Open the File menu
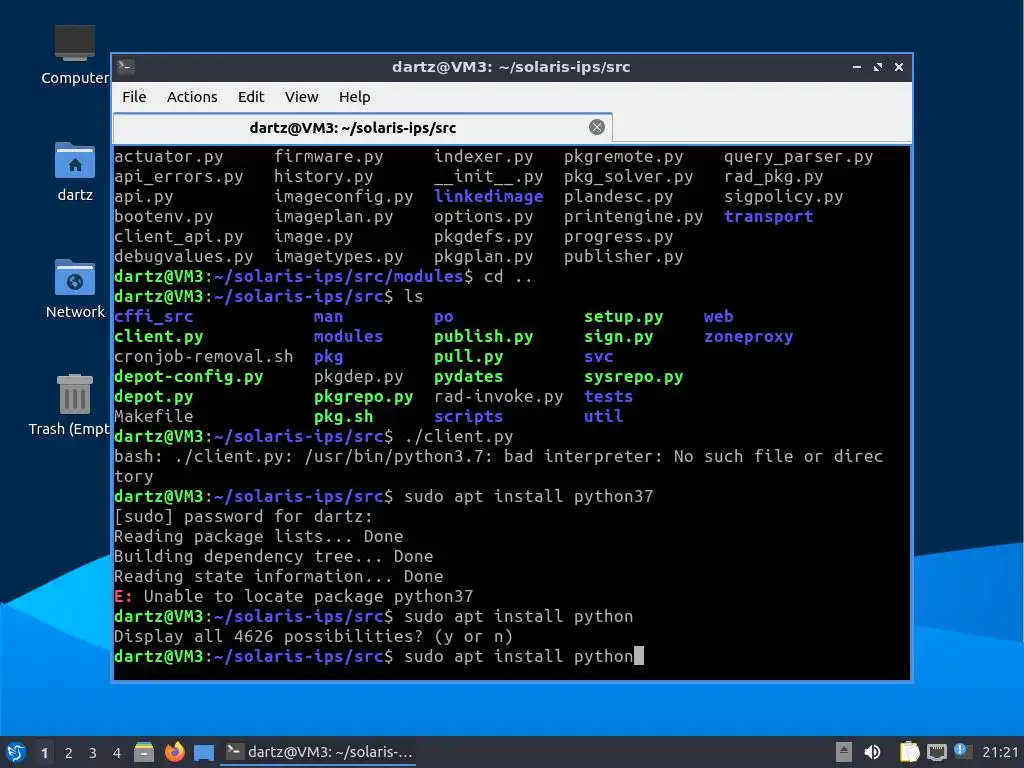The width and height of the screenshot is (1024, 768). pyautogui.click(x=134, y=97)
